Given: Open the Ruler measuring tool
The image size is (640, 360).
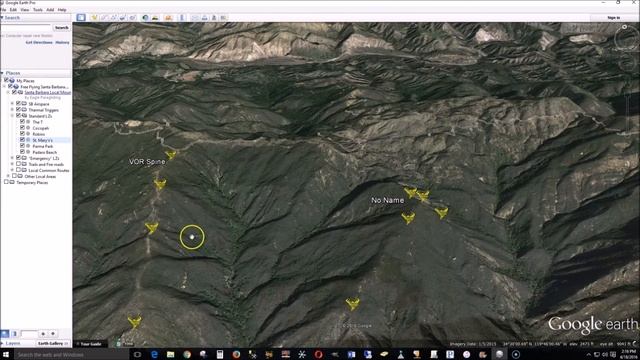Looking at the screenshot, I should click(182, 18).
